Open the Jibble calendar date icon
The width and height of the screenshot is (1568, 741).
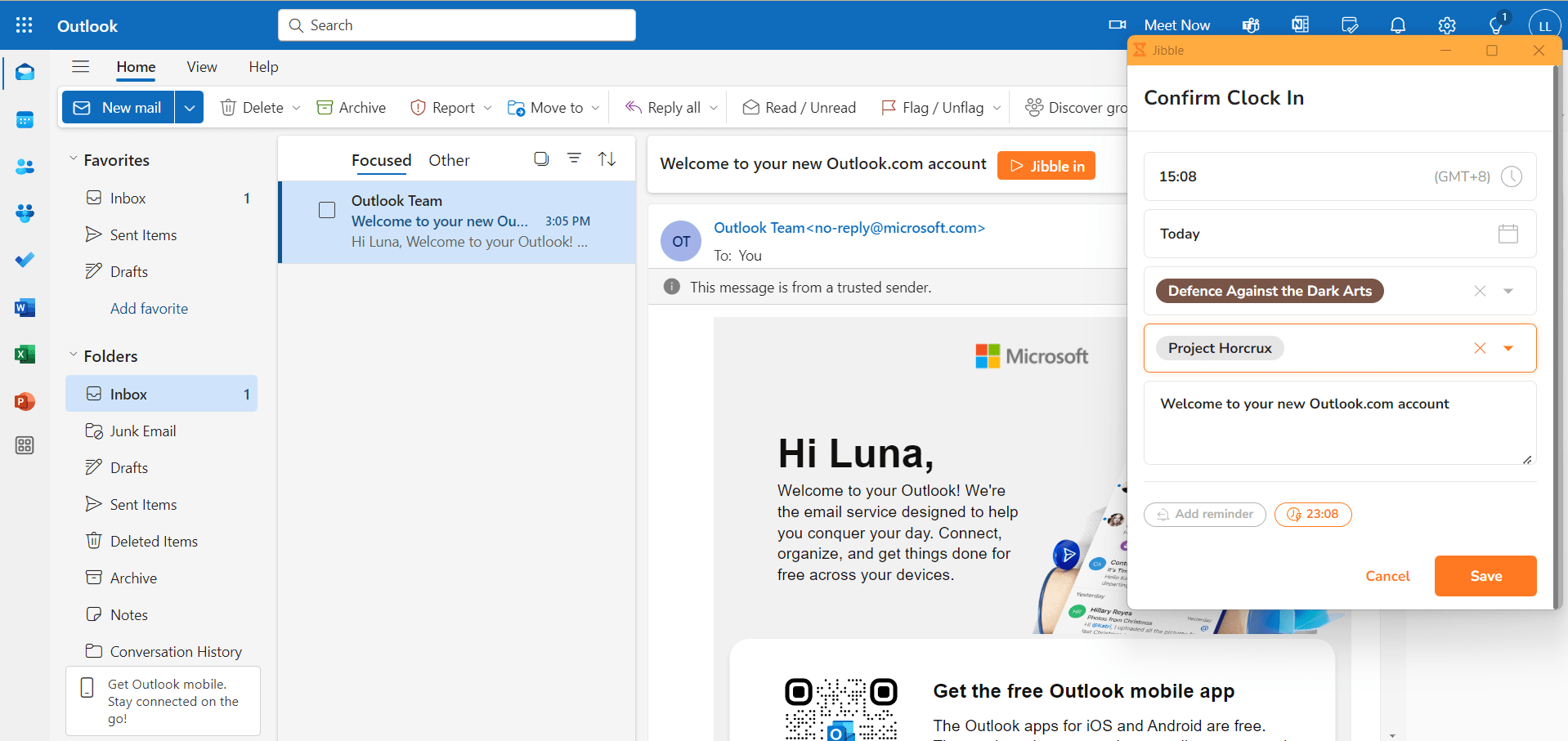(1508, 234)
